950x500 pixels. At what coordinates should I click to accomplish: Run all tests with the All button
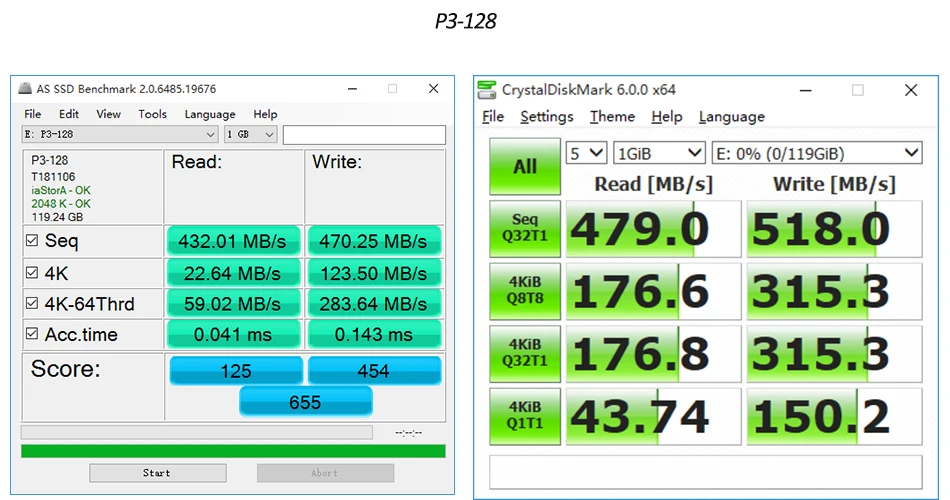(x=525, y=166)
